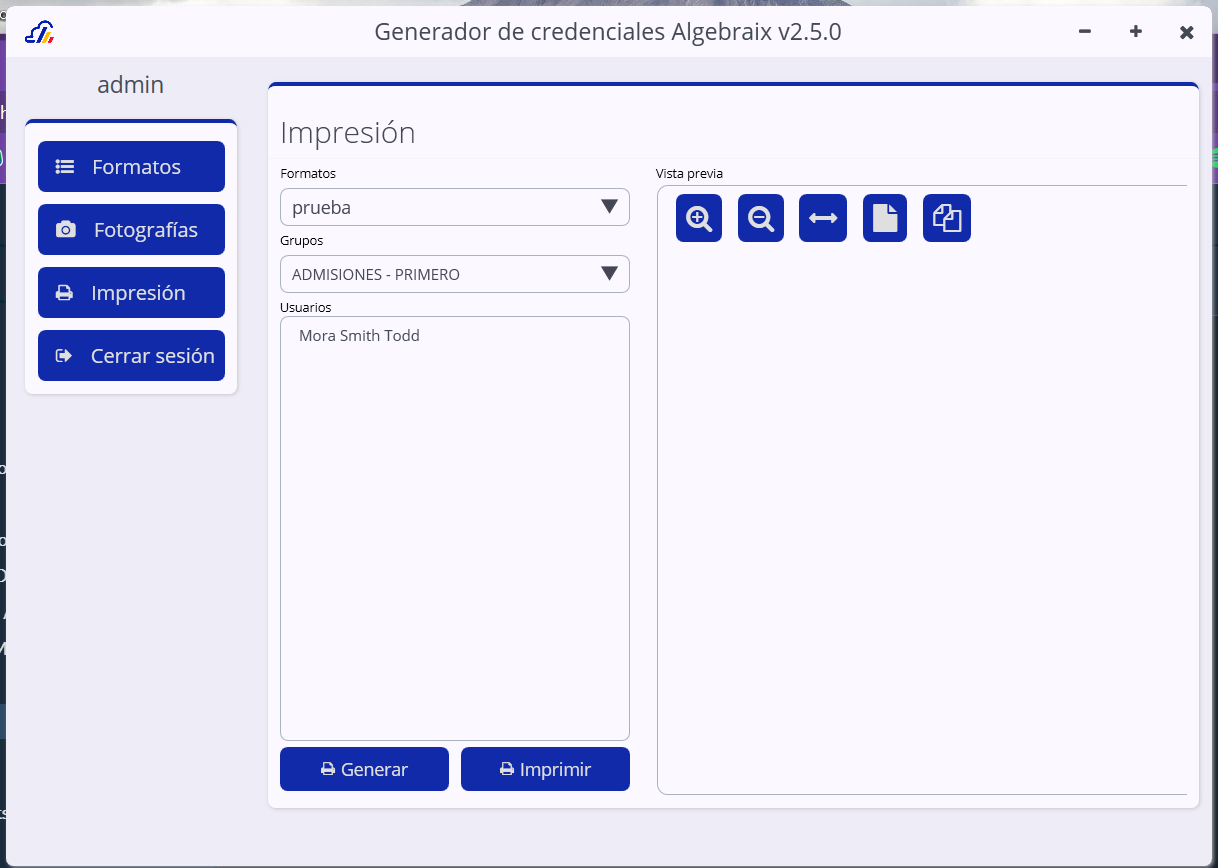
Task: Maximize window using the plus icon
Action: 1135,32
